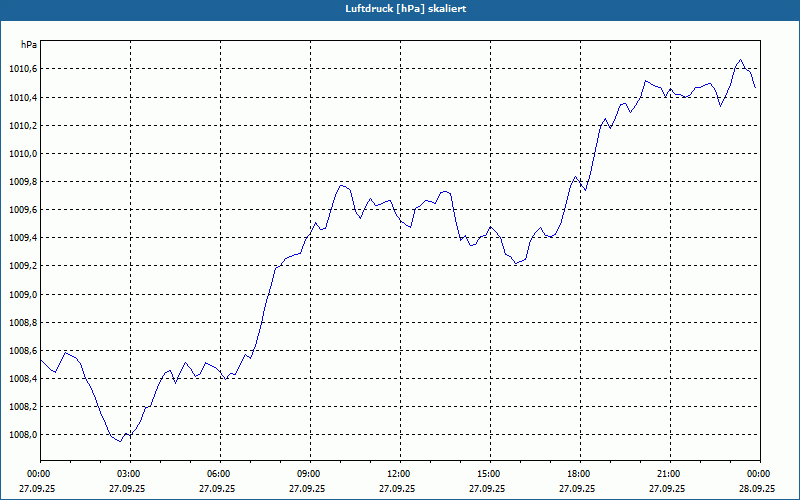Select the y-axis value 1009,4
This screenshot has width=800, height=500.
pyautogui.click(x=23, y=238)
